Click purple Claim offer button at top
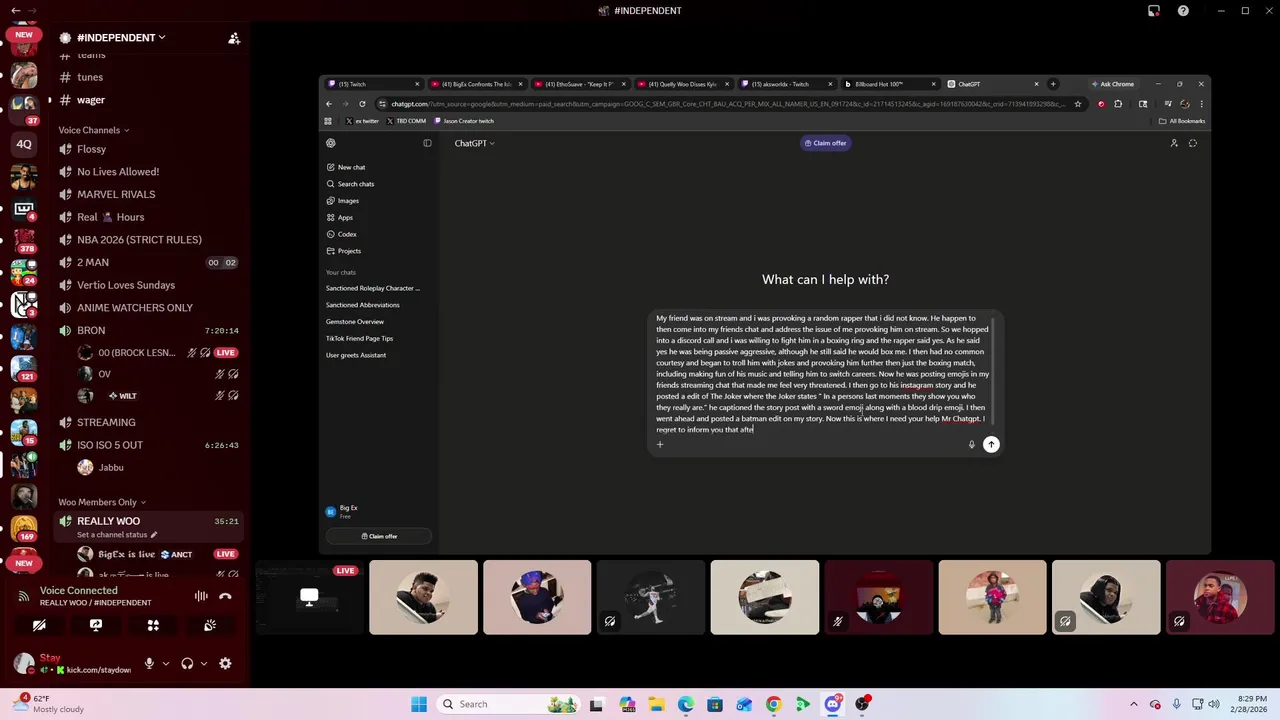The width and height of the screenshot is (1280, 720). [826, 143]
